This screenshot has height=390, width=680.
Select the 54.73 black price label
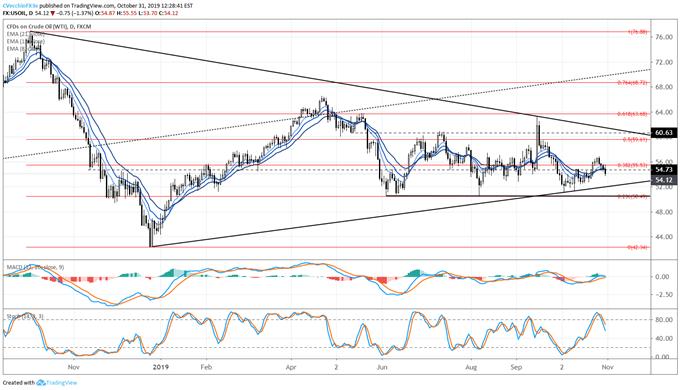(664, 170)
